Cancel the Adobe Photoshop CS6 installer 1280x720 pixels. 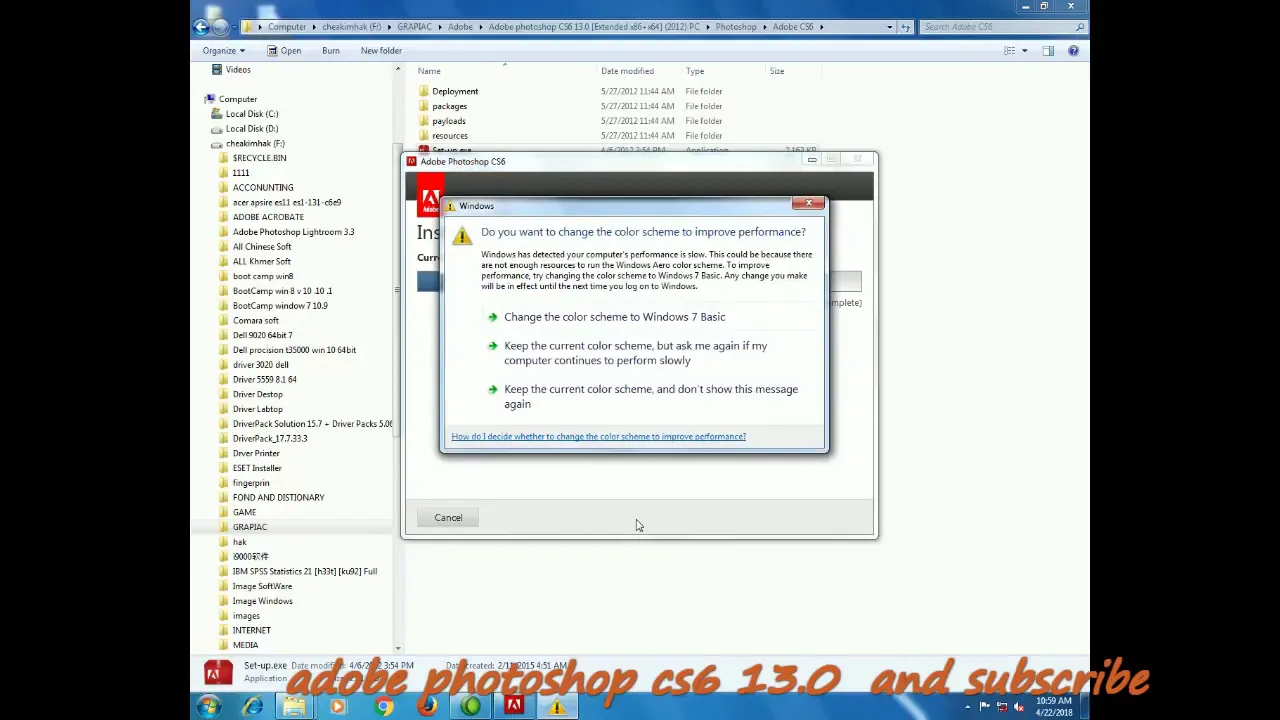point(448,518)
